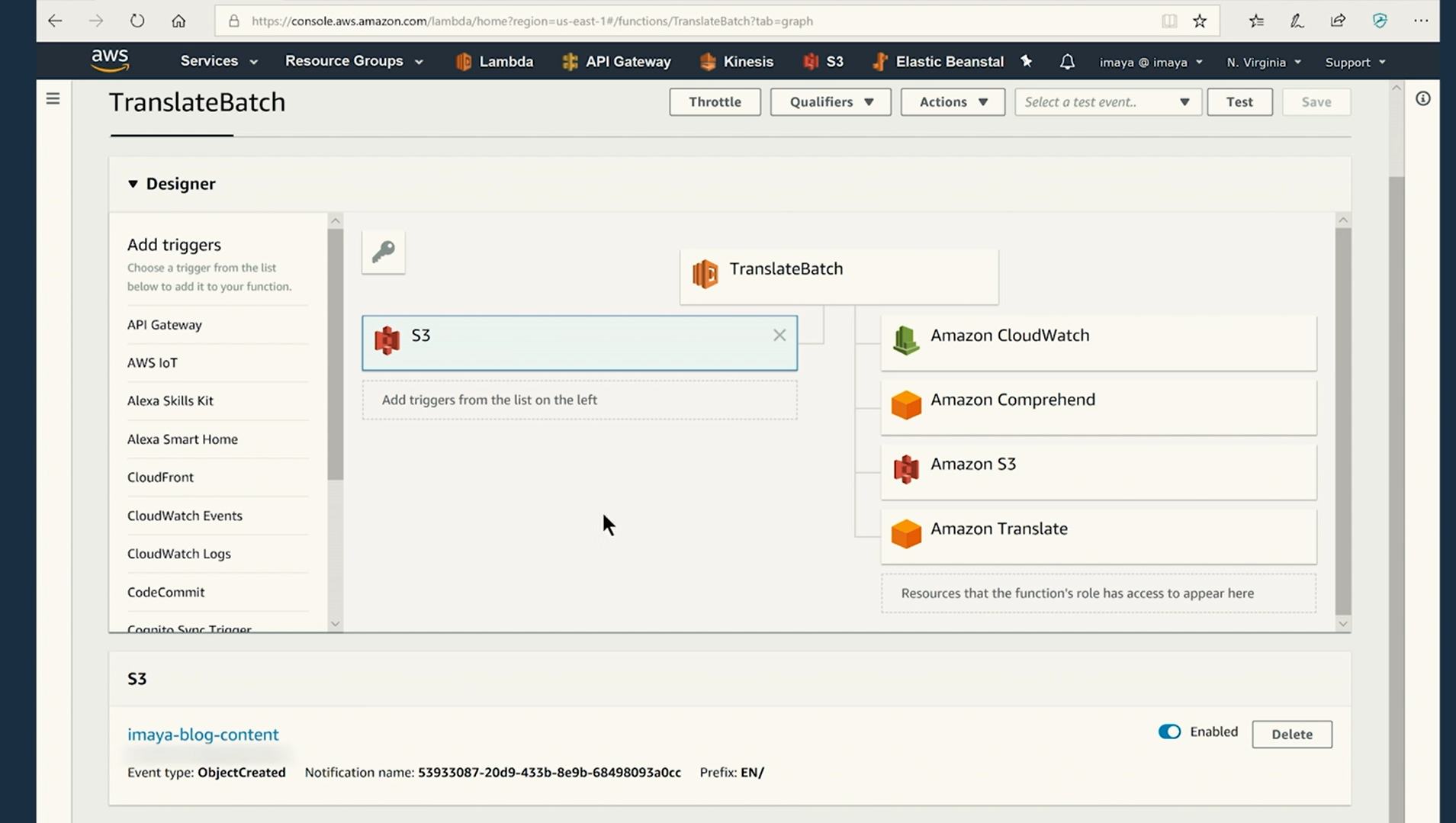Reload the page with the refresh icon

point(137,21)
